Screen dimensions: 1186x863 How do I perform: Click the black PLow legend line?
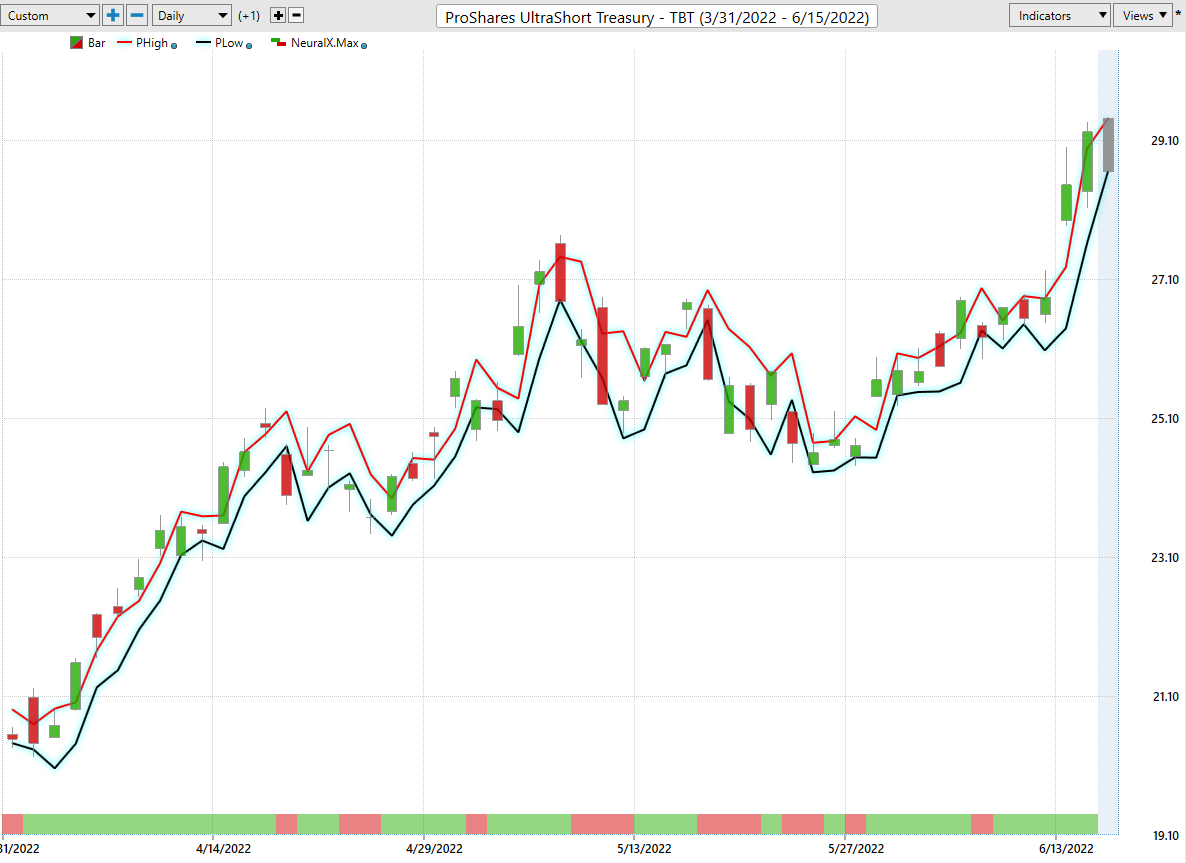pyautogui.click(x=203, y=43)
